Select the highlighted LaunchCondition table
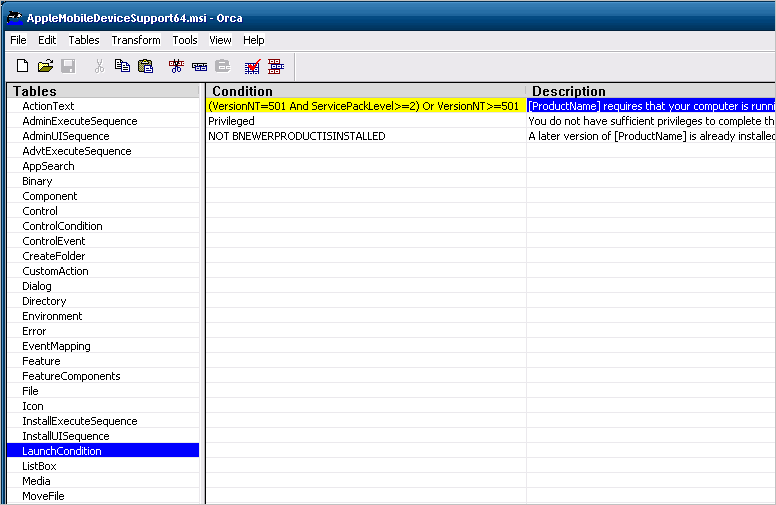Image resolution: width=776 pixels, height=505 pixels. (x=103, y=451)
